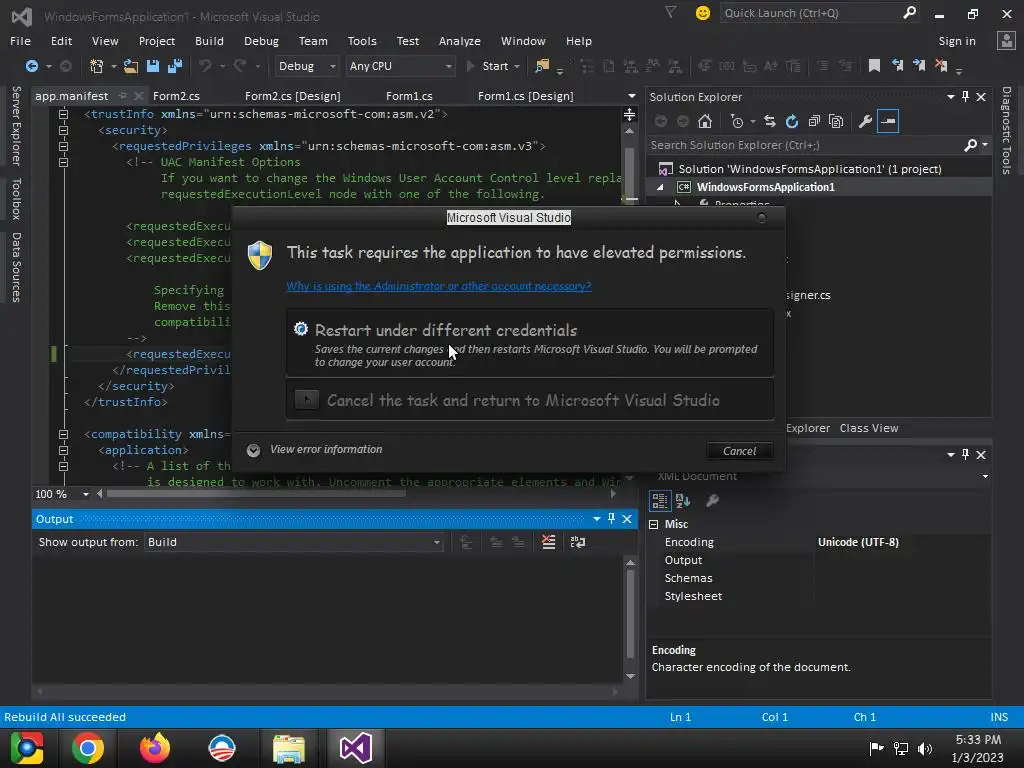Click the Find in Files toolbar icon
The width and height of the screenshot is (1024, 768).
click(x=542, y=66)
